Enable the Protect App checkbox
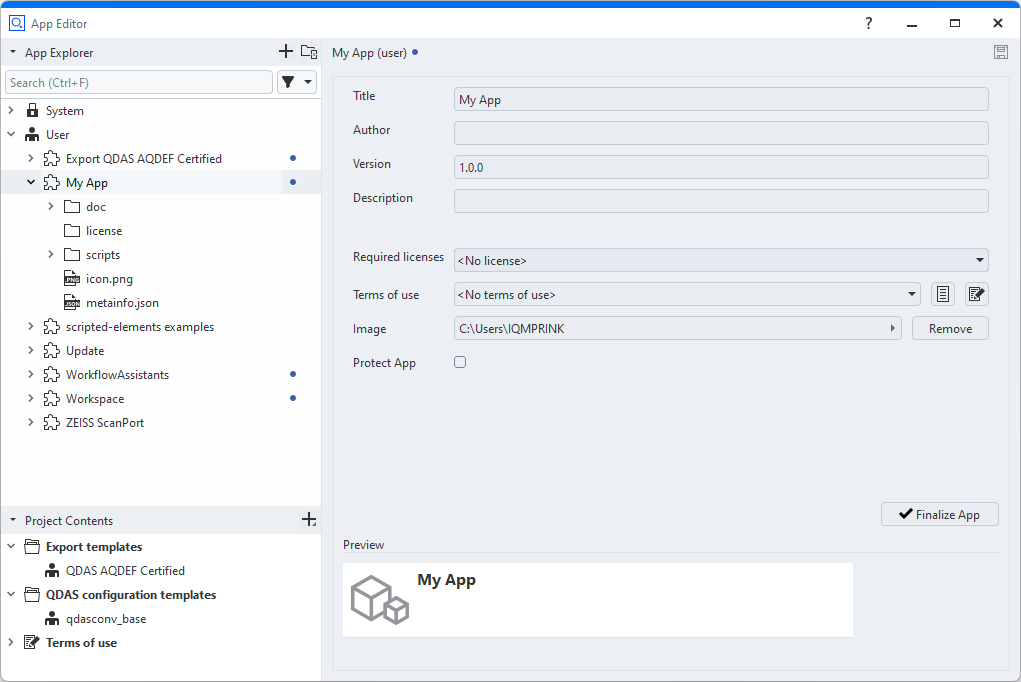 point(460,362)
